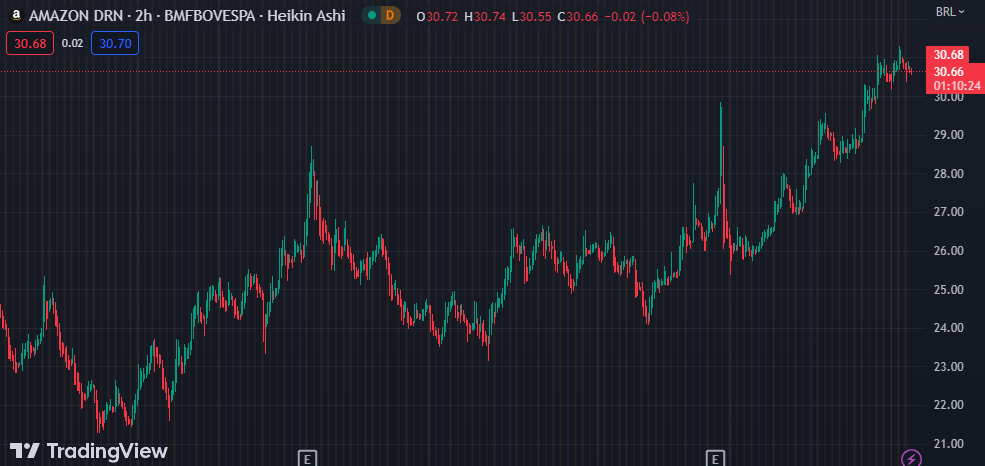Open the earlier earnings E marker
Screen dimensions: 985x466
(x=307, y=458)
